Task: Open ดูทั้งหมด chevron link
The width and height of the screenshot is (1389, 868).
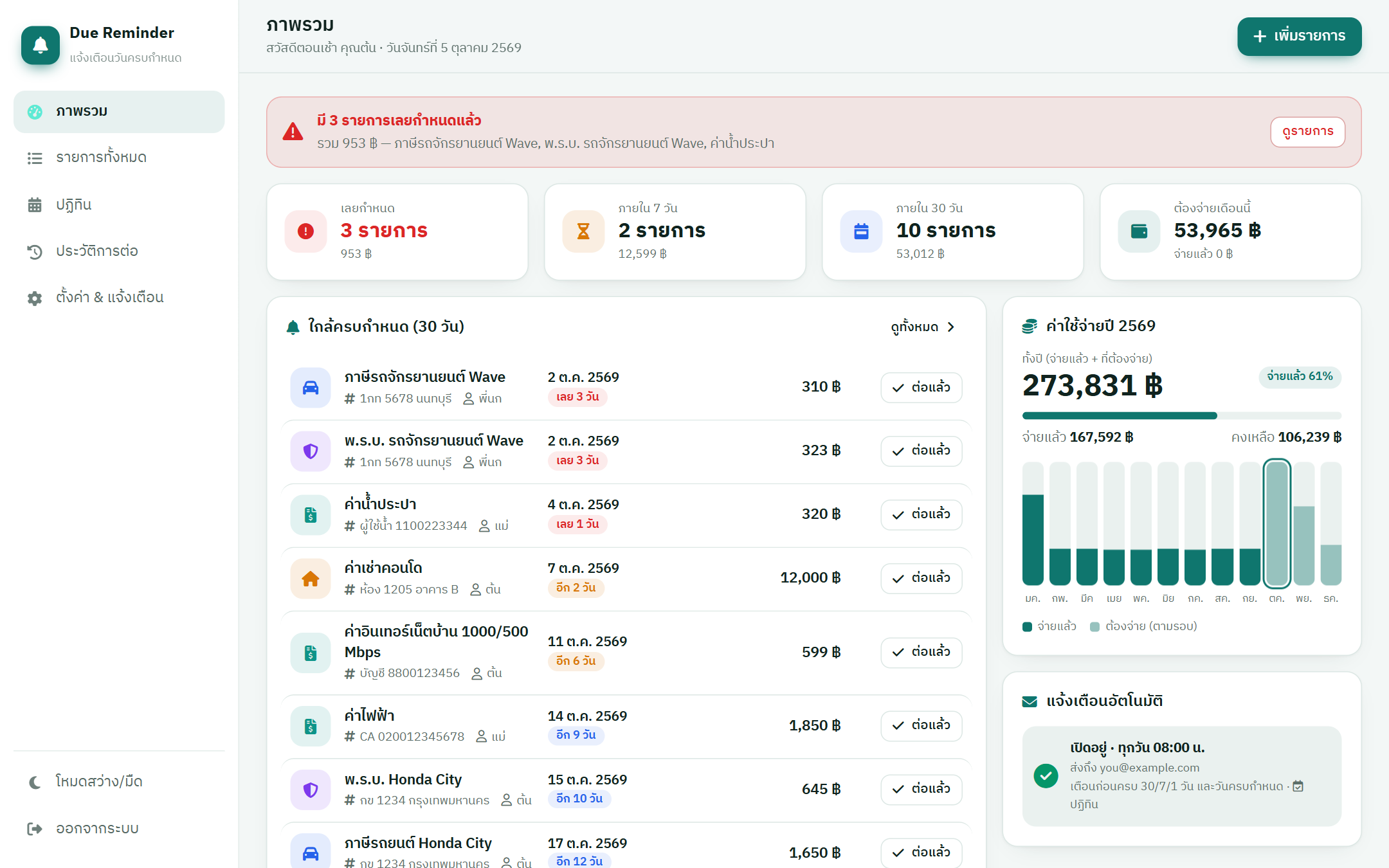Action: (x=923, y=327)
